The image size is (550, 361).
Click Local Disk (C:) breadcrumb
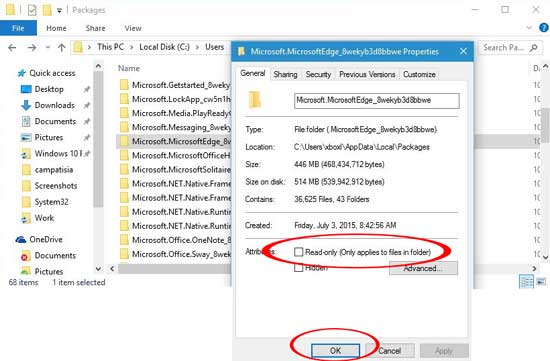point(164,47)
